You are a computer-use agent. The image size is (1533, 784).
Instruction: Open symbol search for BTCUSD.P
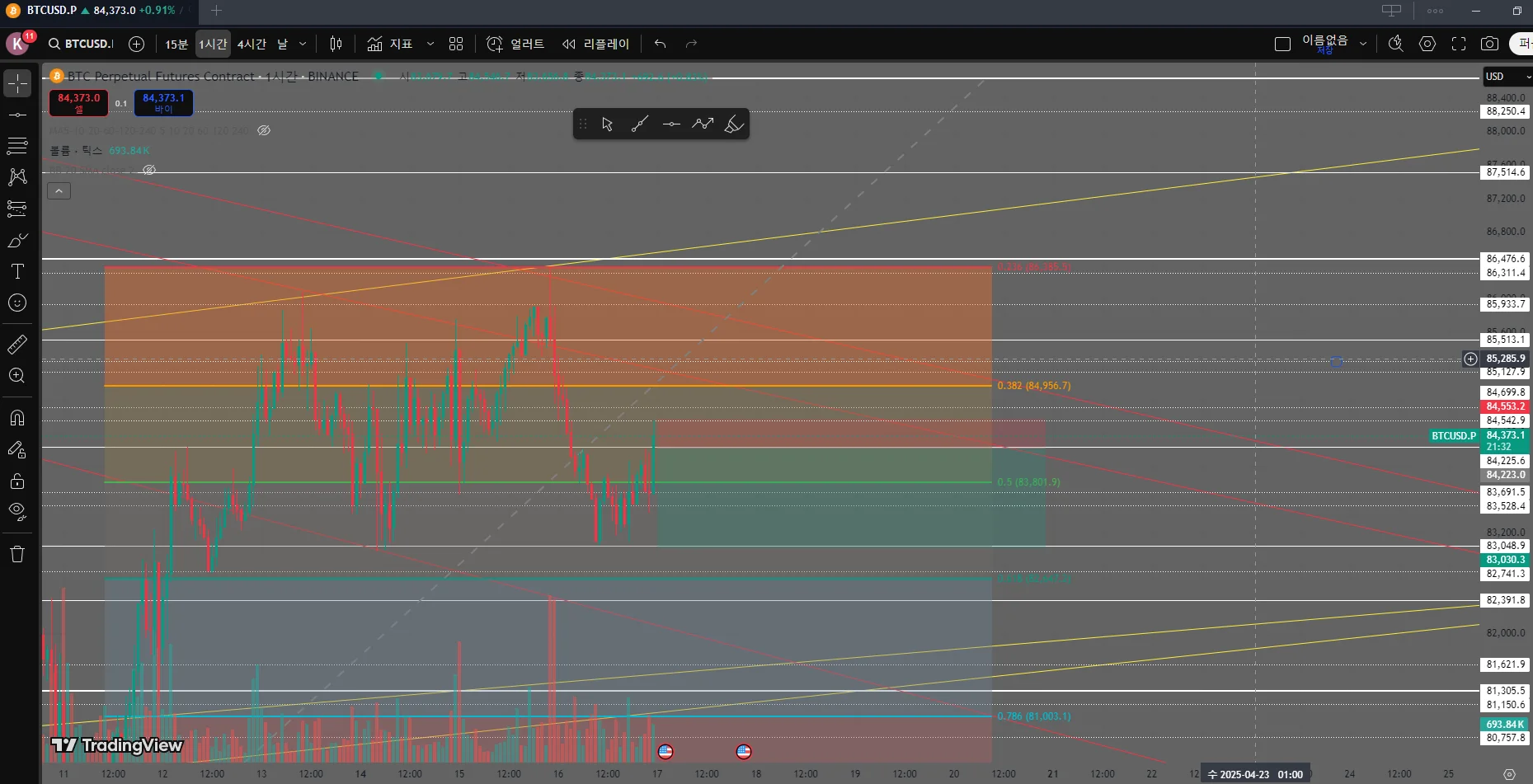pyautogui.click(x=81, y=44)
